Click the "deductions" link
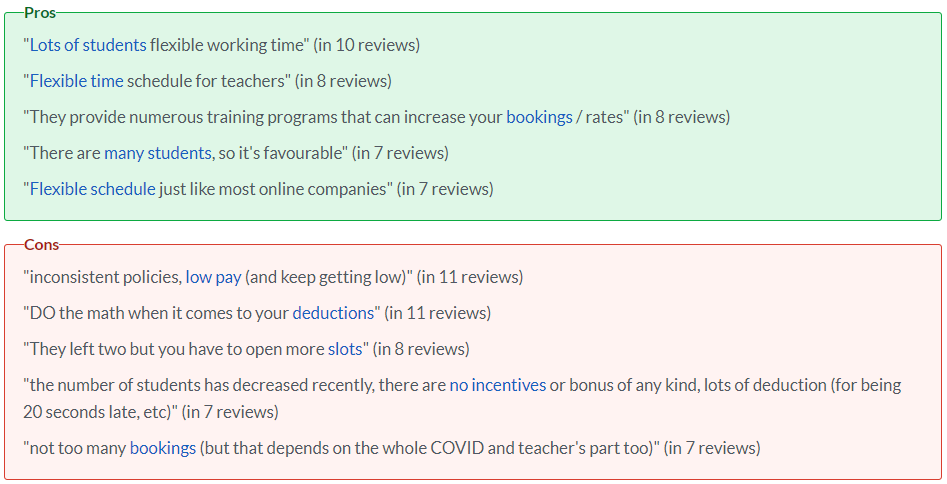This screenshot has height=484, width=947. pyautogui.click(x=333, y=313)
